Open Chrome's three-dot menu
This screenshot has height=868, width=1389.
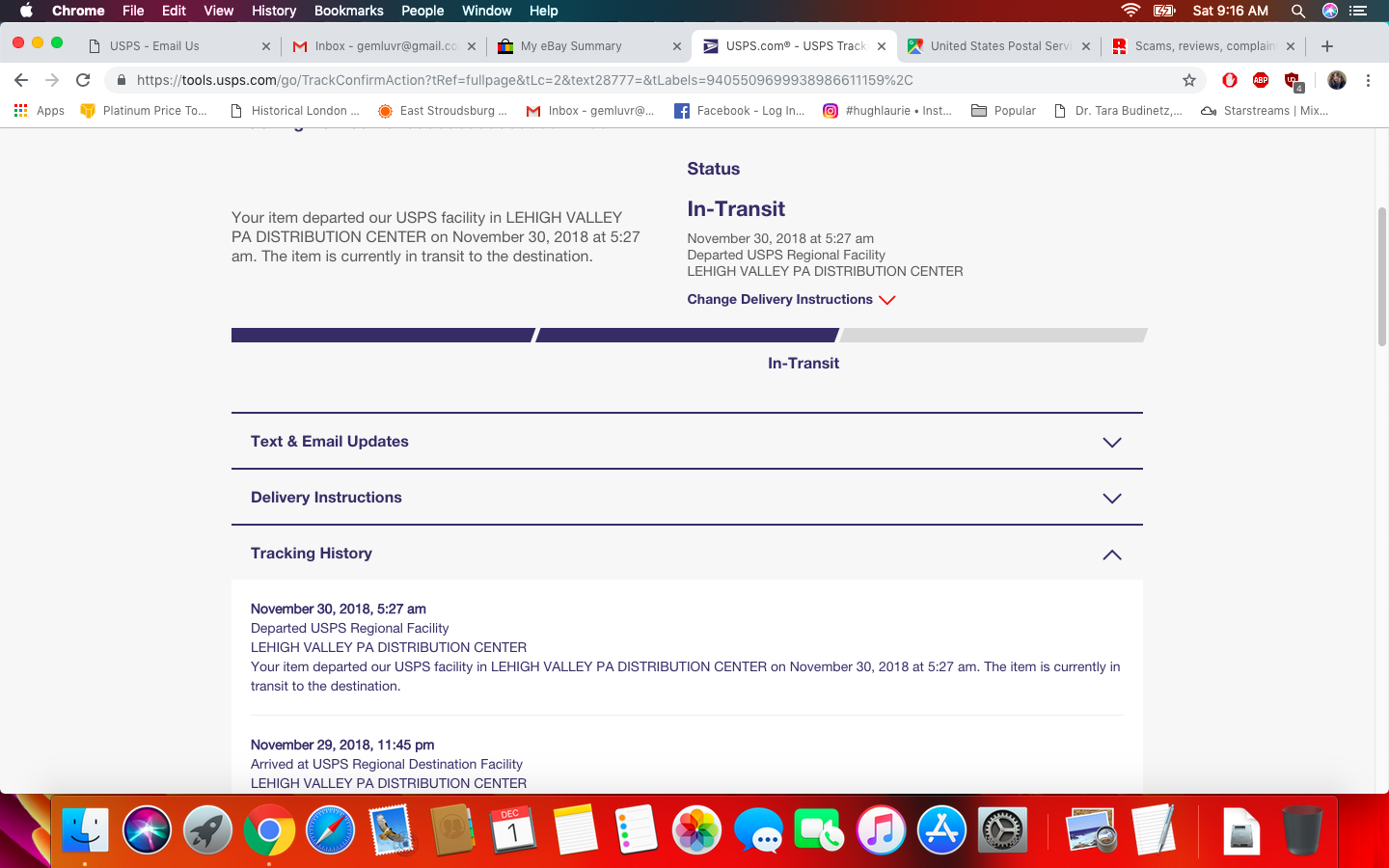(x=1368, y=80)
